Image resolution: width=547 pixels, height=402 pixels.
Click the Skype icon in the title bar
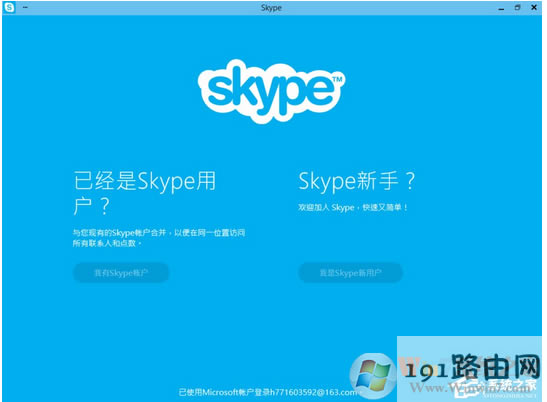[9, 7]
